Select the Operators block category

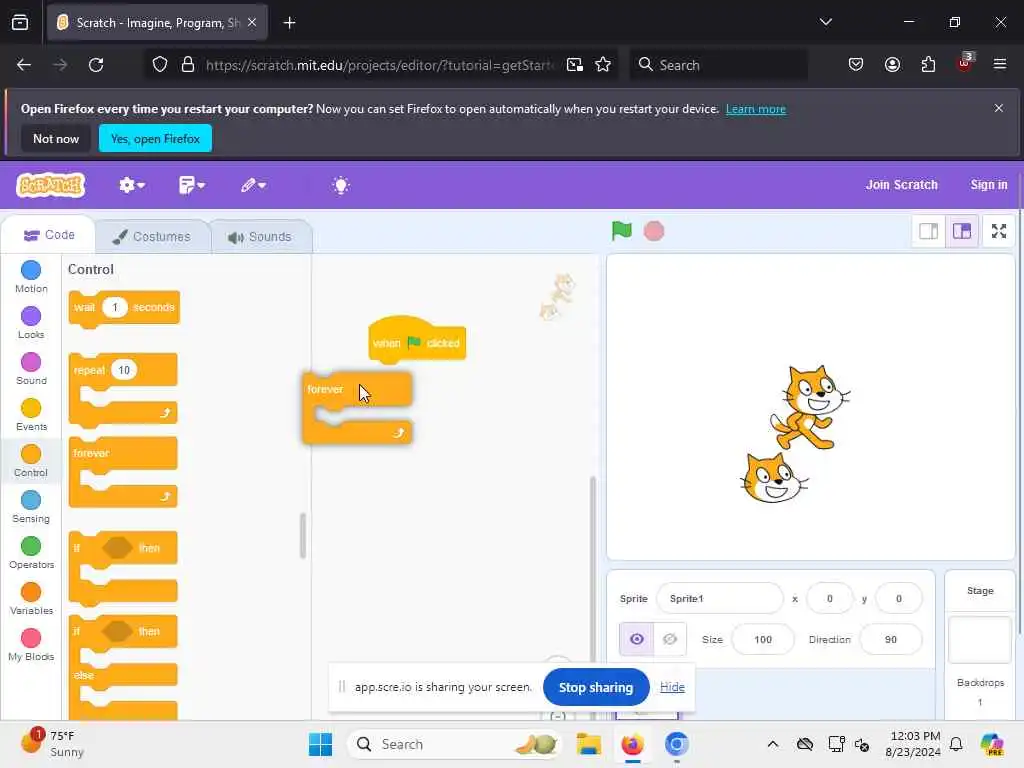tap(31, 553)
